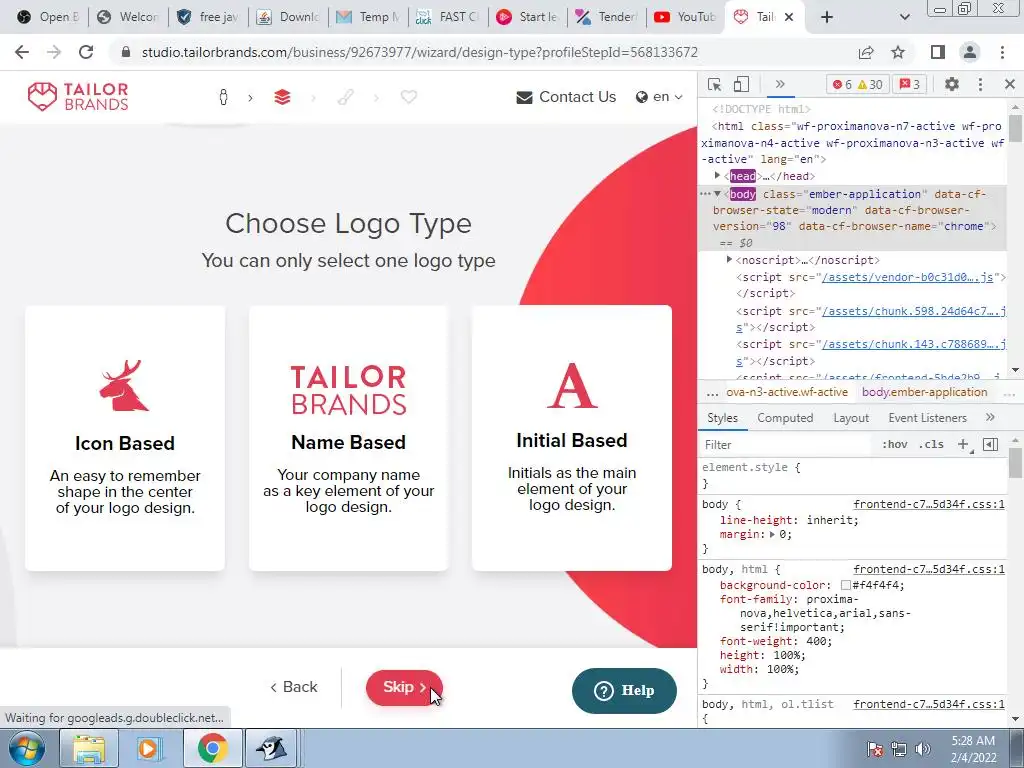Open the Layout tab

(851, 418)
